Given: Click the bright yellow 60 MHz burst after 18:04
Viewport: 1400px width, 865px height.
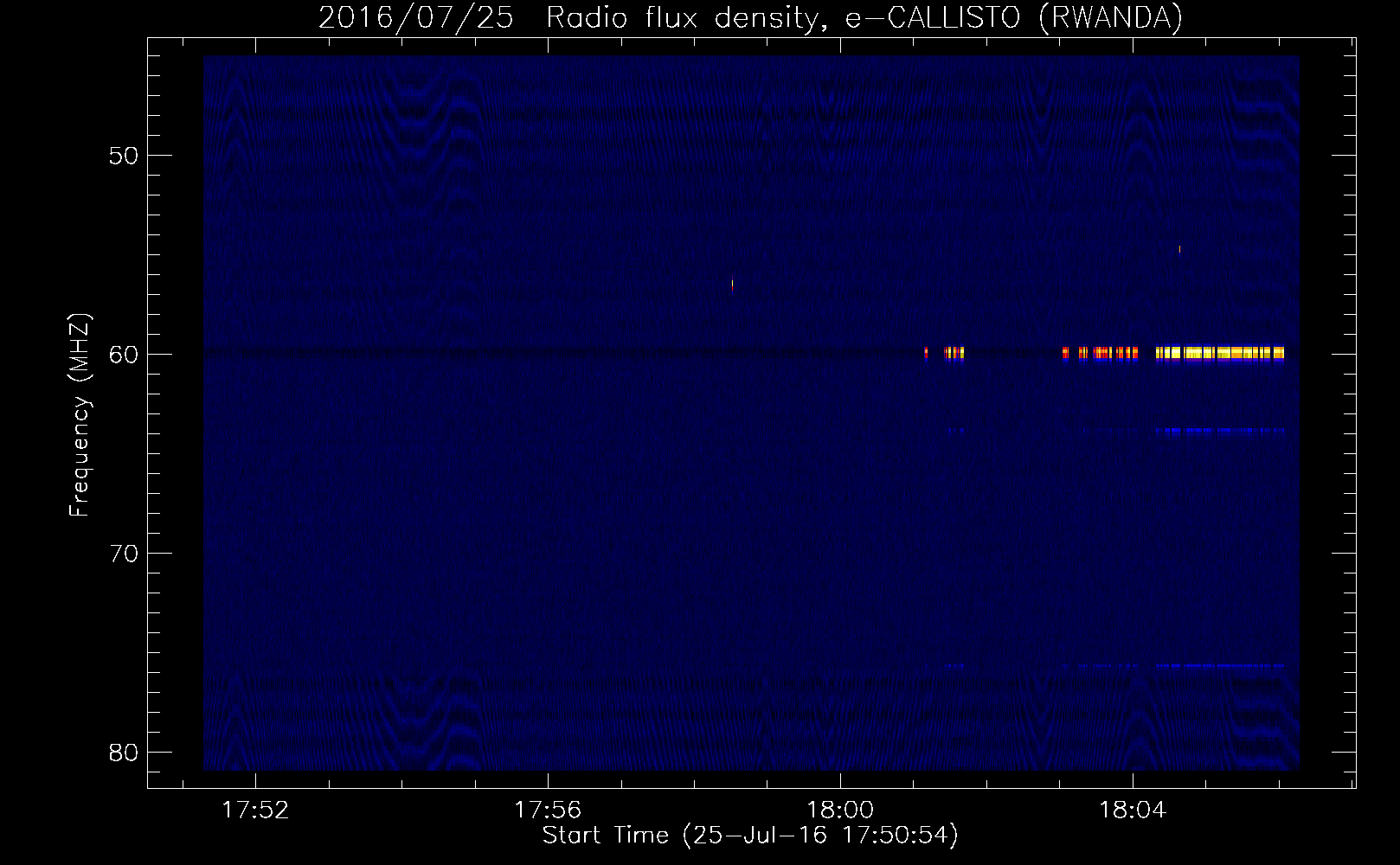Looking at the screenshot, I should [1220, 353].
